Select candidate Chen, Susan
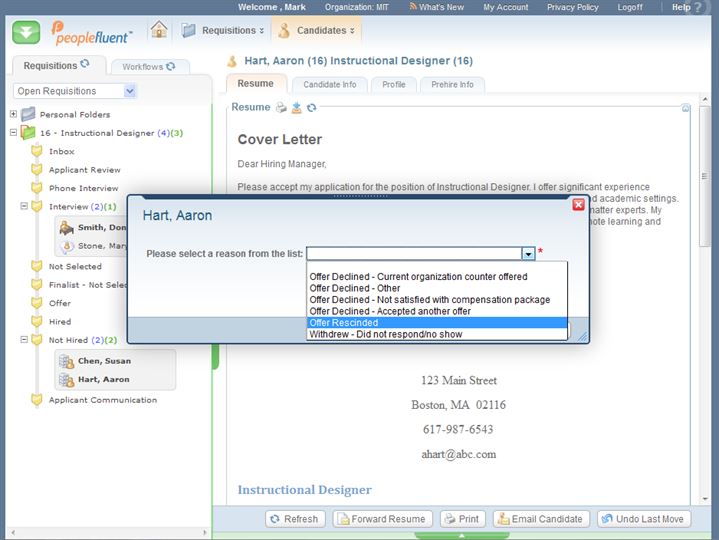 (104, 361)
